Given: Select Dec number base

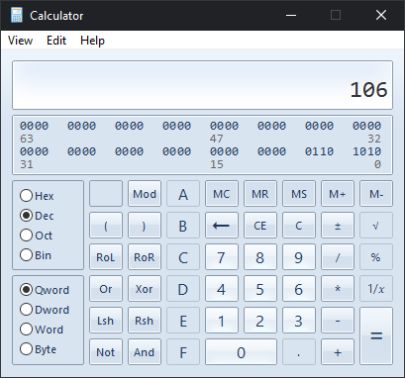Looking at the screenshot, I should coord(37,216).
